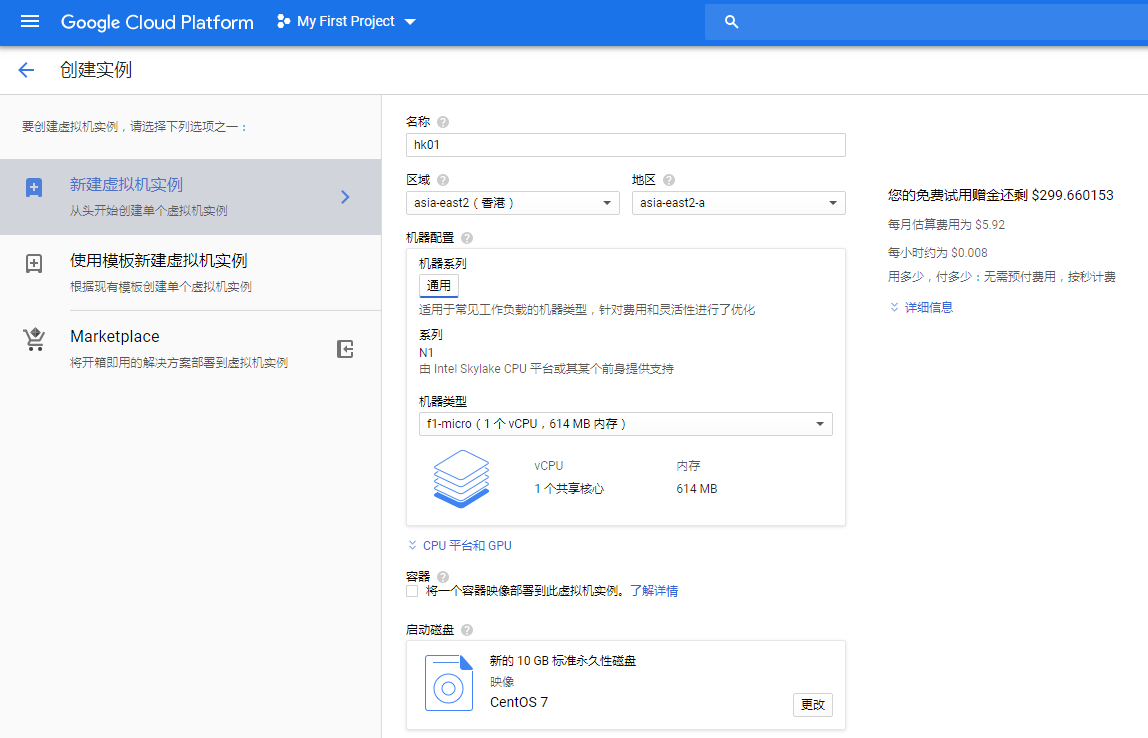Open the f1-micro machine type dropdown
The height and width of the screenshot is (738, 1148).
point(626,424)
